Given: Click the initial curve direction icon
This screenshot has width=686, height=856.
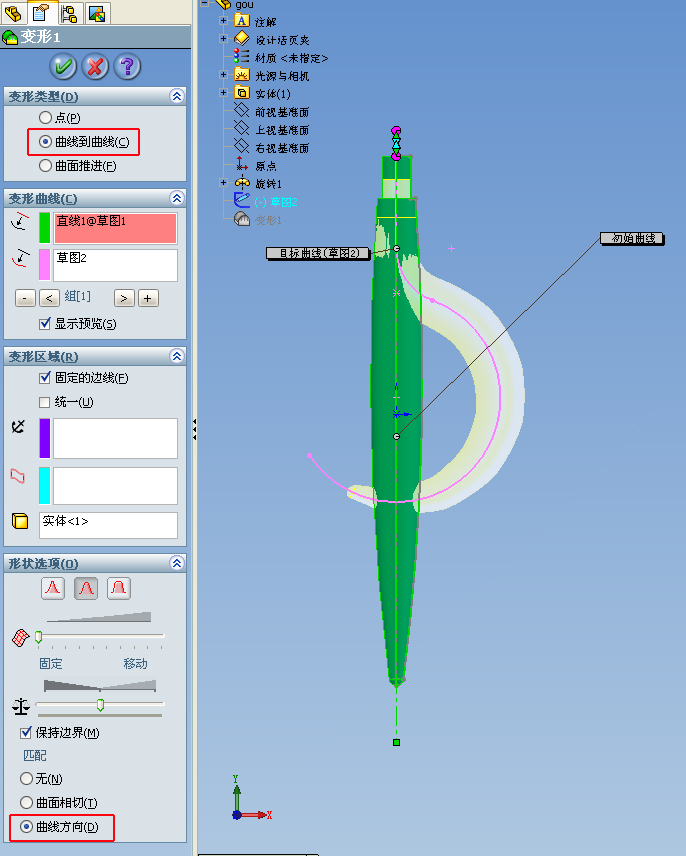Looking at the screenshot, I should (20, 221).
